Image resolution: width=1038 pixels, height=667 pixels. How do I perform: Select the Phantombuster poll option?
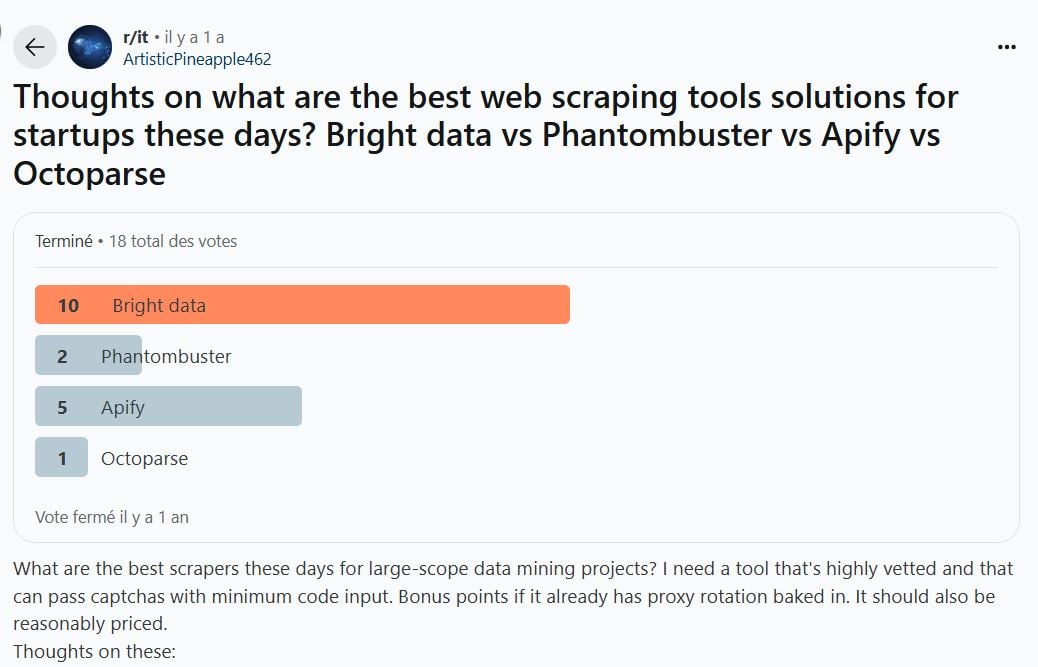166,356
